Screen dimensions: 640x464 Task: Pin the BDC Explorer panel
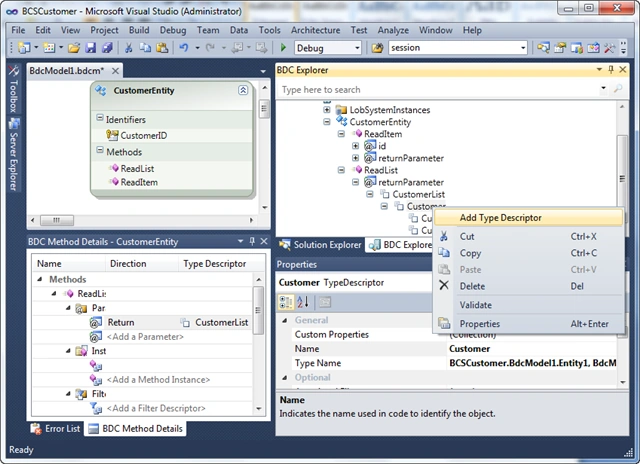click(x=611, y=70)
